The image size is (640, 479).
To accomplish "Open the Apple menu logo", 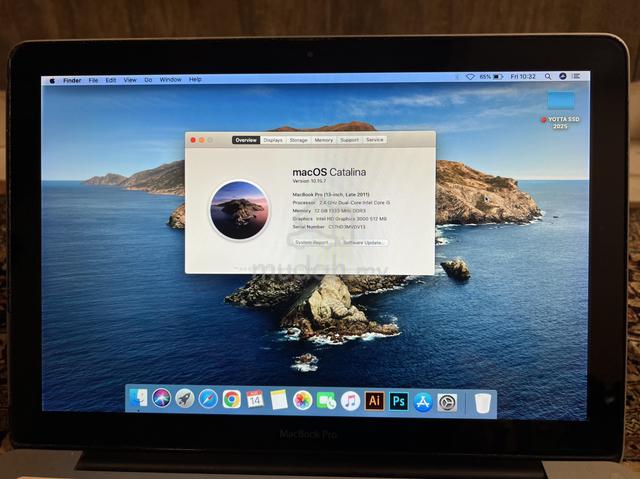I will tap(52, 80).
